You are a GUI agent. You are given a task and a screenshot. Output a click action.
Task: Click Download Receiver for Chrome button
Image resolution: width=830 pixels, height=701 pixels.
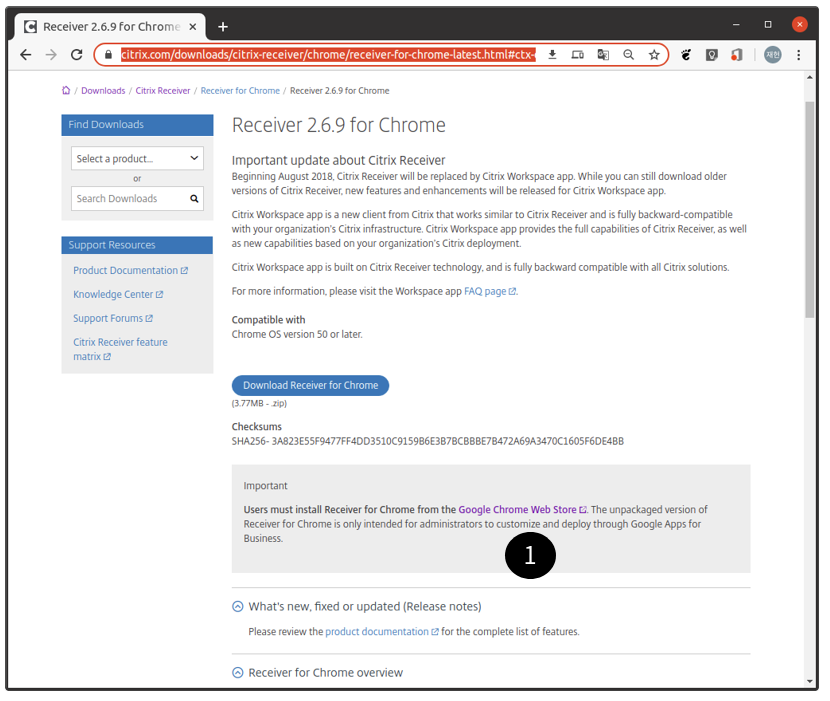click(310, 385)
